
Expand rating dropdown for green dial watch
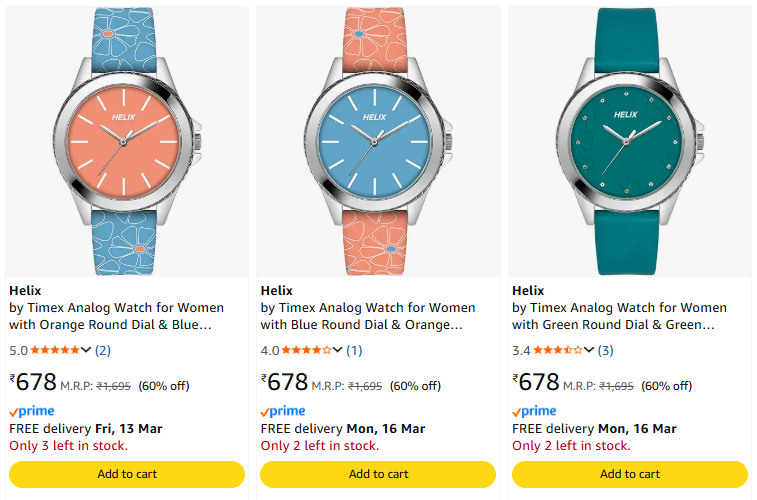click(x=589, y=350)
